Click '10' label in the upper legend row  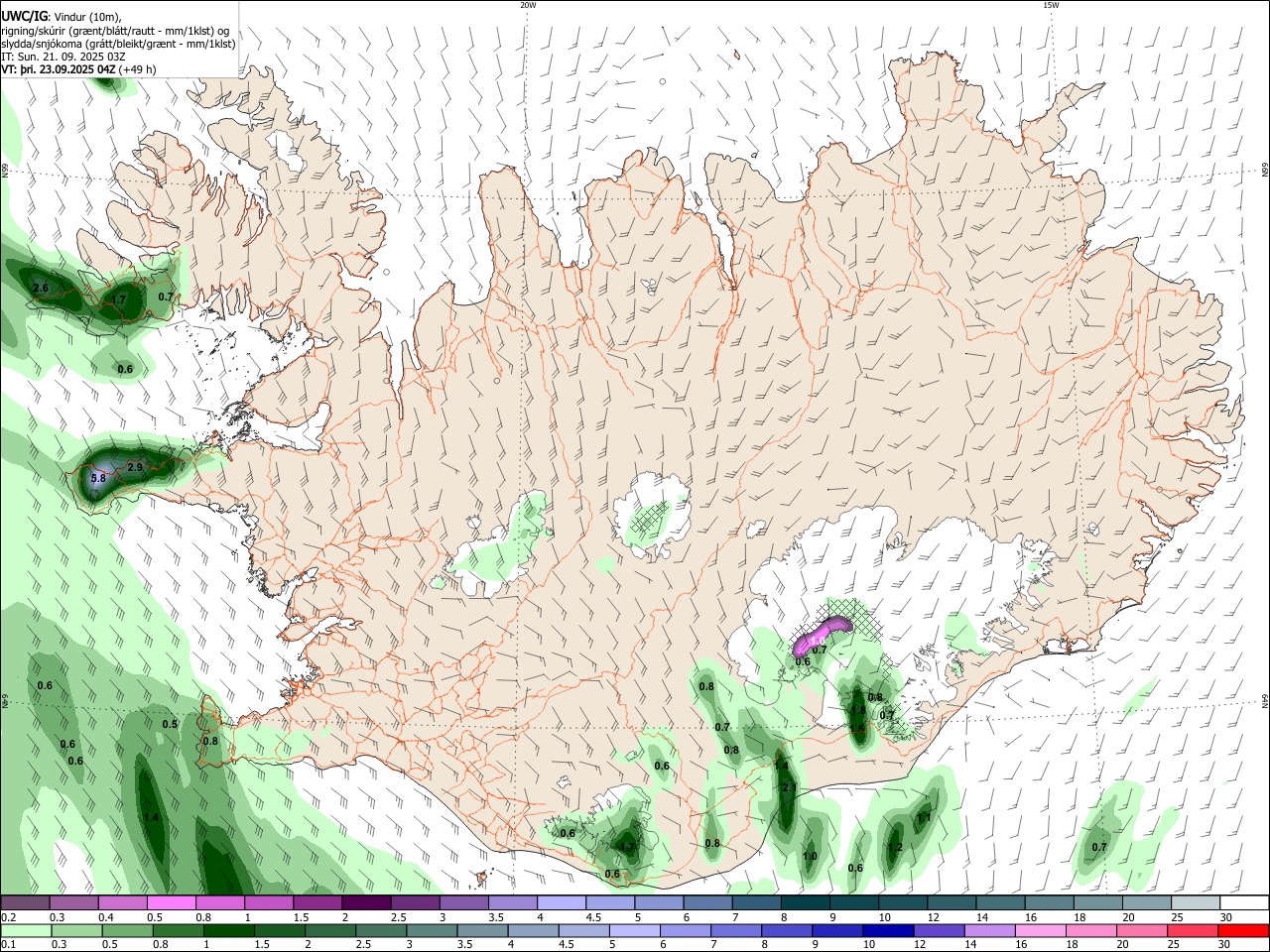(x=884, y=917)
